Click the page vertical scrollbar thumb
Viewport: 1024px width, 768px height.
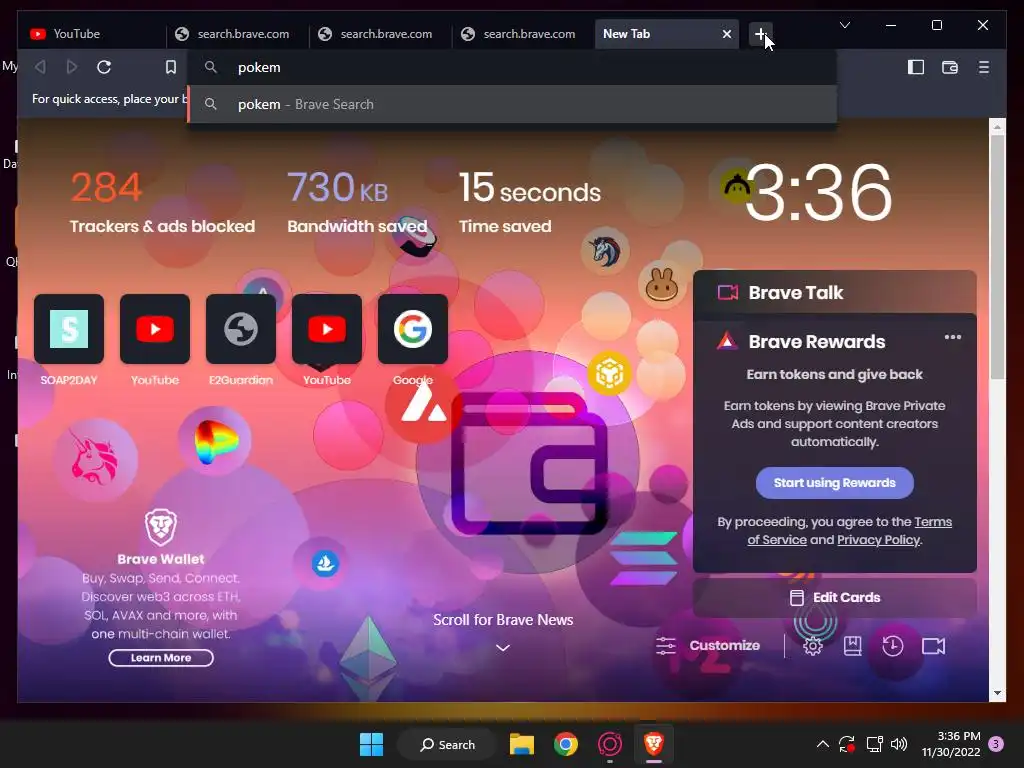[997, 258]
